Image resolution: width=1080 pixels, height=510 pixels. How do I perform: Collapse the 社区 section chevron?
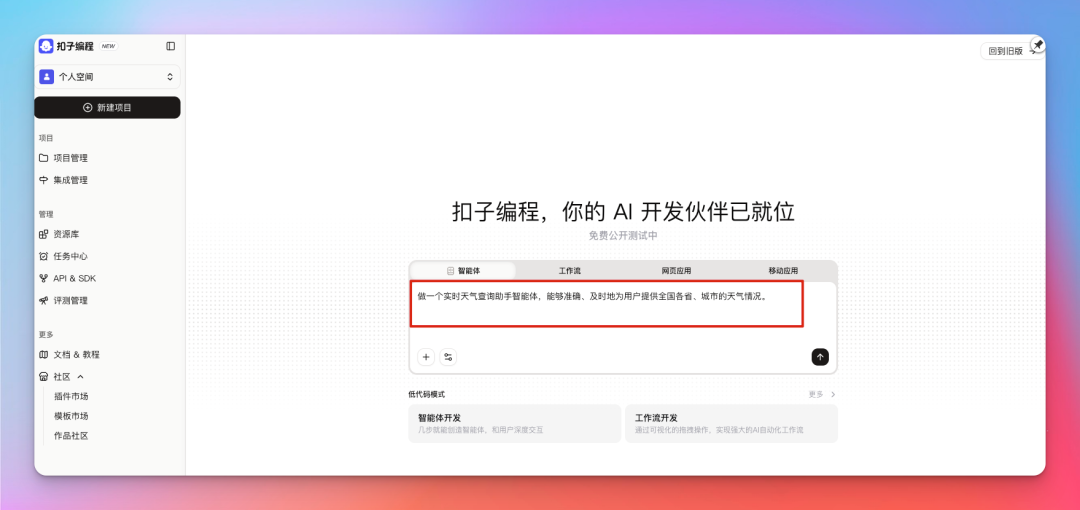tap(80, 377)
